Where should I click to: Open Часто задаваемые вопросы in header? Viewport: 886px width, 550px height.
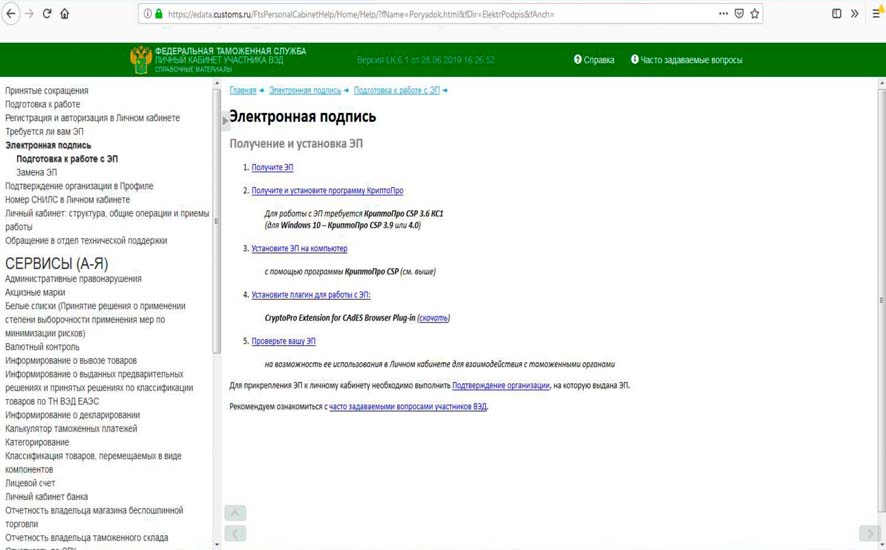[686, 60]
